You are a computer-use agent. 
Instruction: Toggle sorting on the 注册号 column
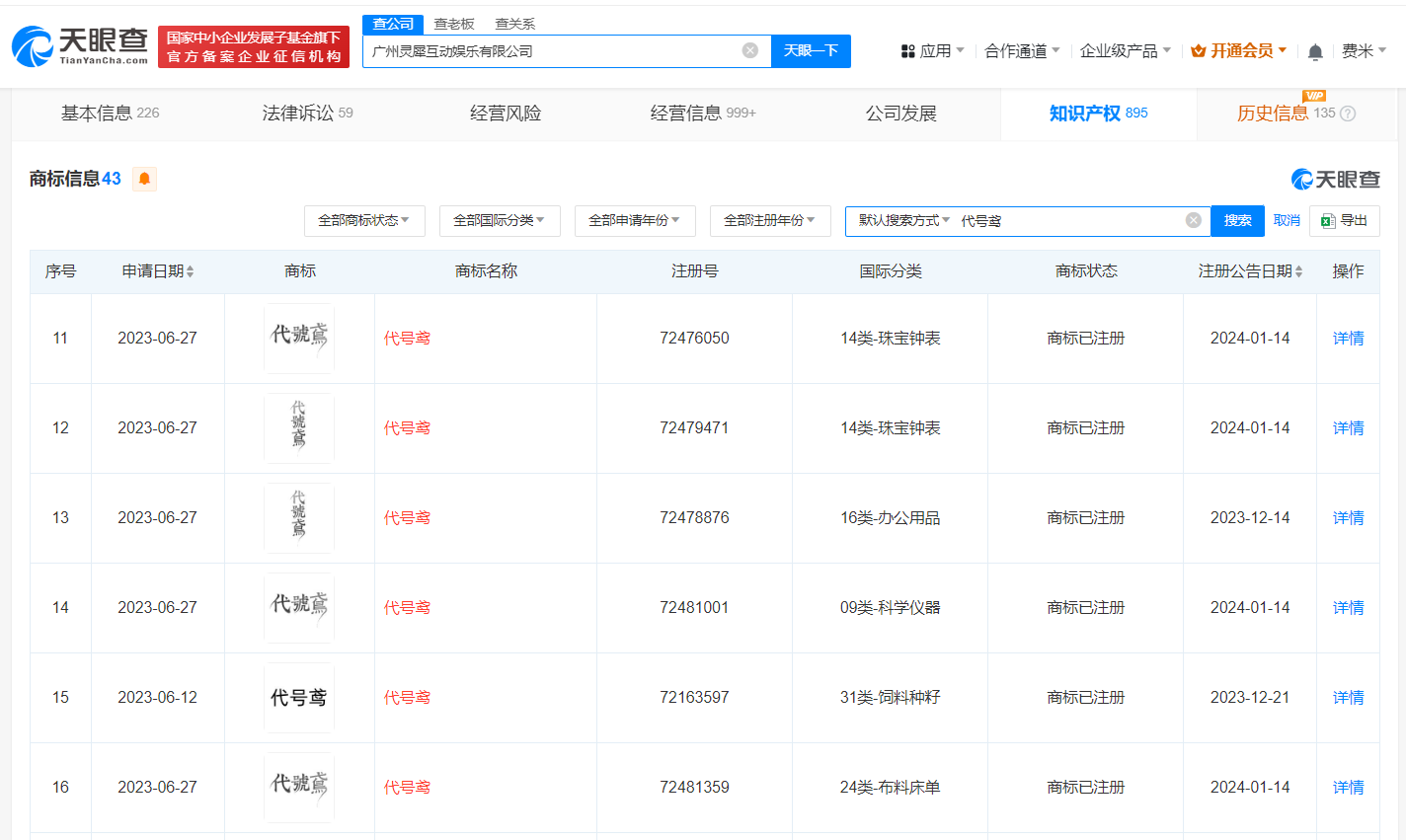693,270
